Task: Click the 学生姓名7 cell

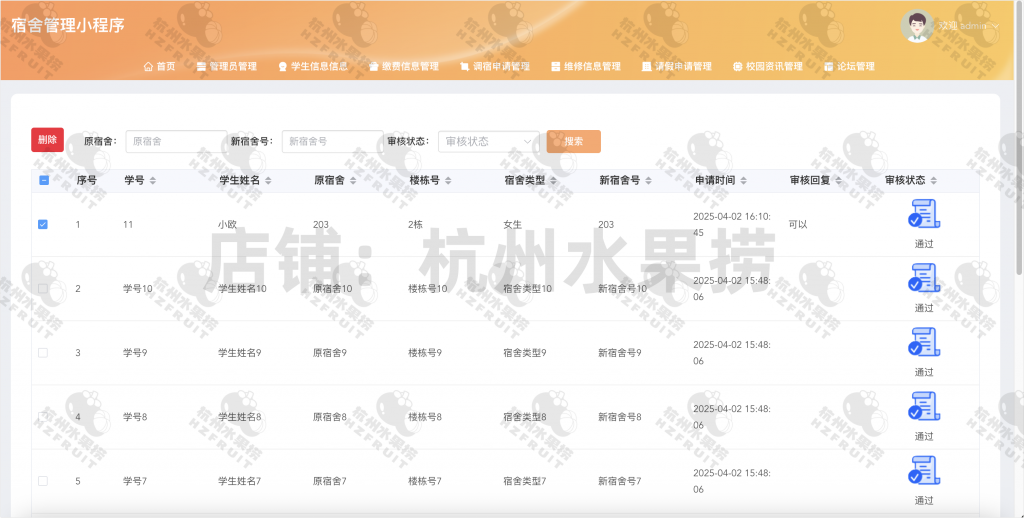Action: pos(240,481)
